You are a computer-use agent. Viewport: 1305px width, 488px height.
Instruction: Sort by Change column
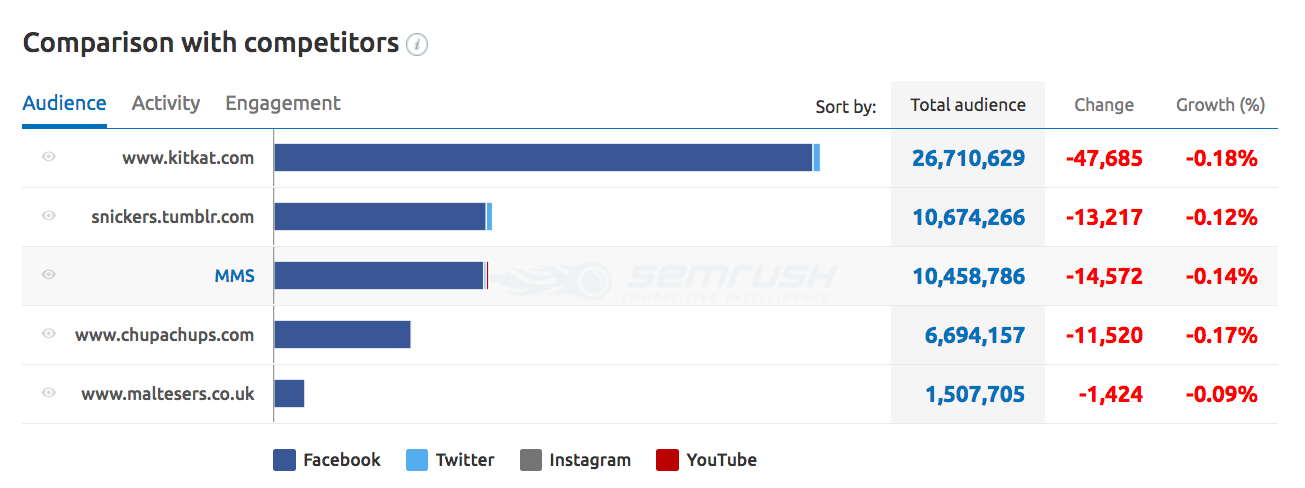(x=1104, y=105)
